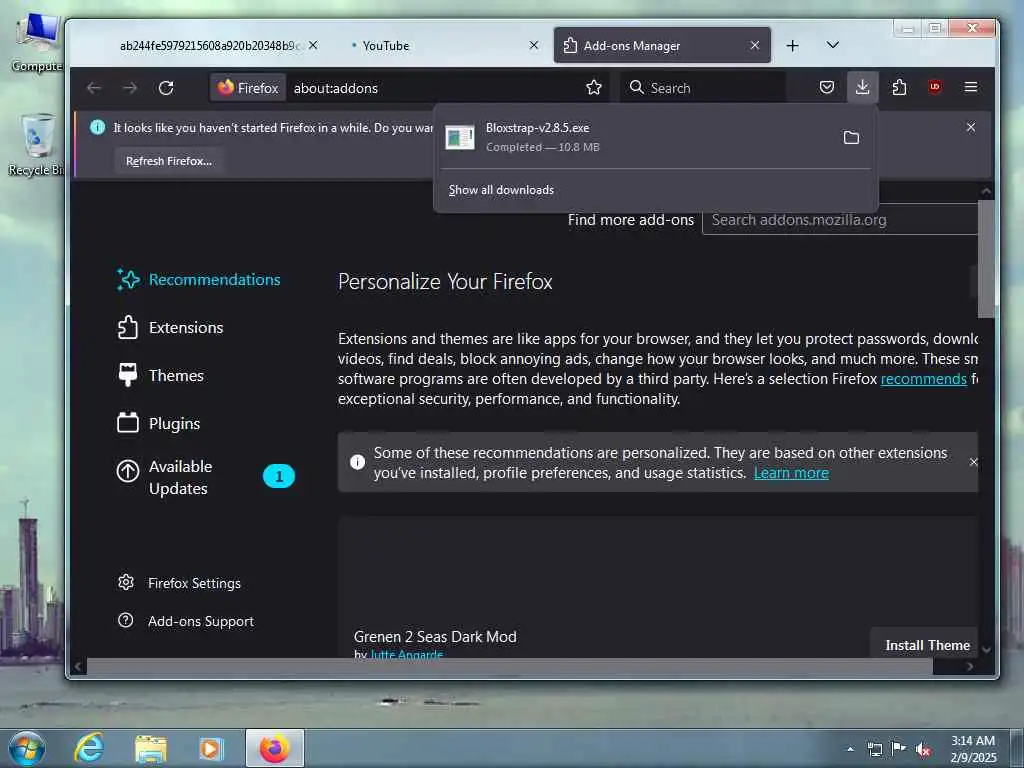Click the Firefox identity icon in address bar
The width and height of the screenshot is (1024, 768).
pyautogui.click(x=248, y=88)
